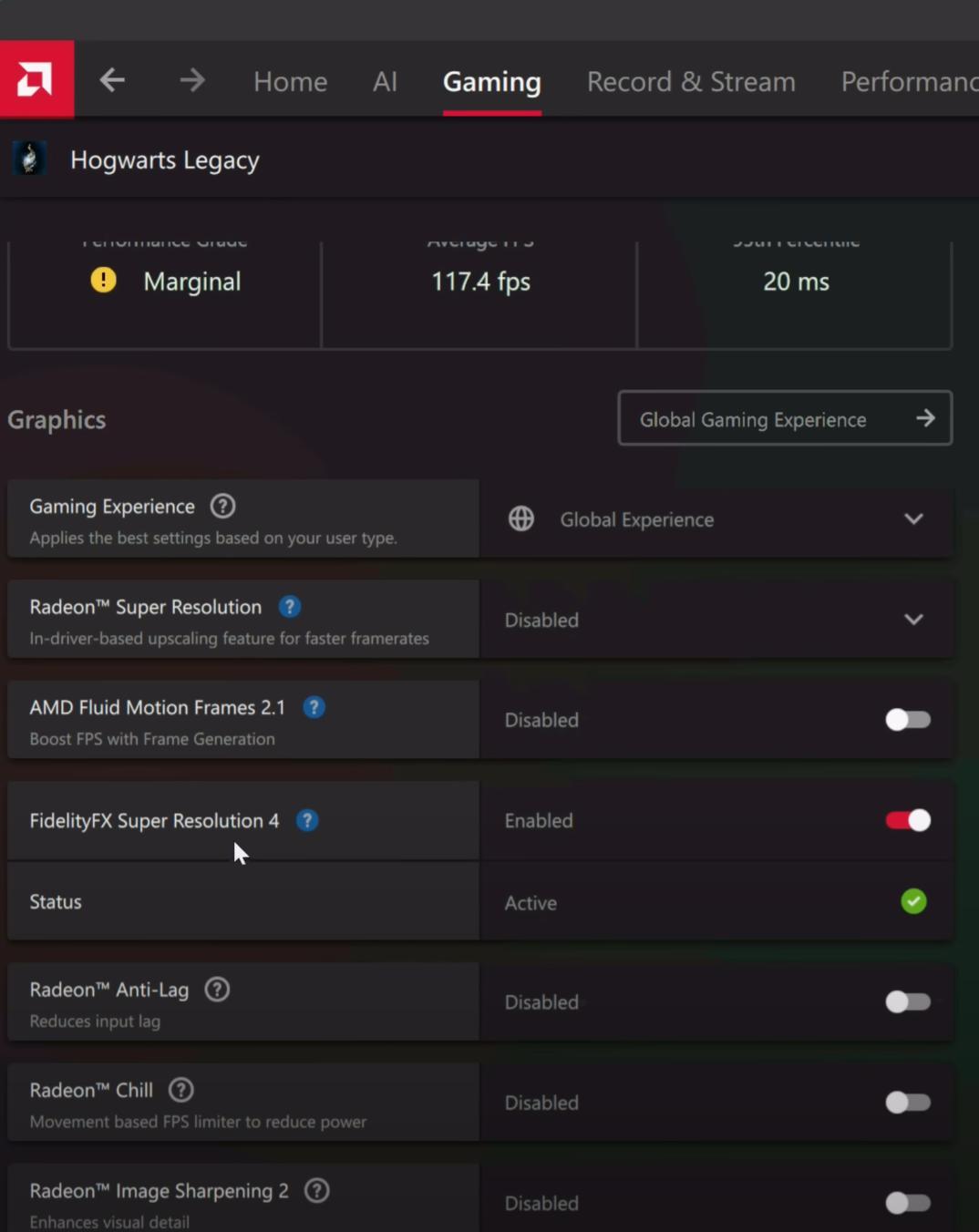Click the back navigation arrow
Image resolution: width=979 pixels, height=1232 pixels.
coord(111,80)
